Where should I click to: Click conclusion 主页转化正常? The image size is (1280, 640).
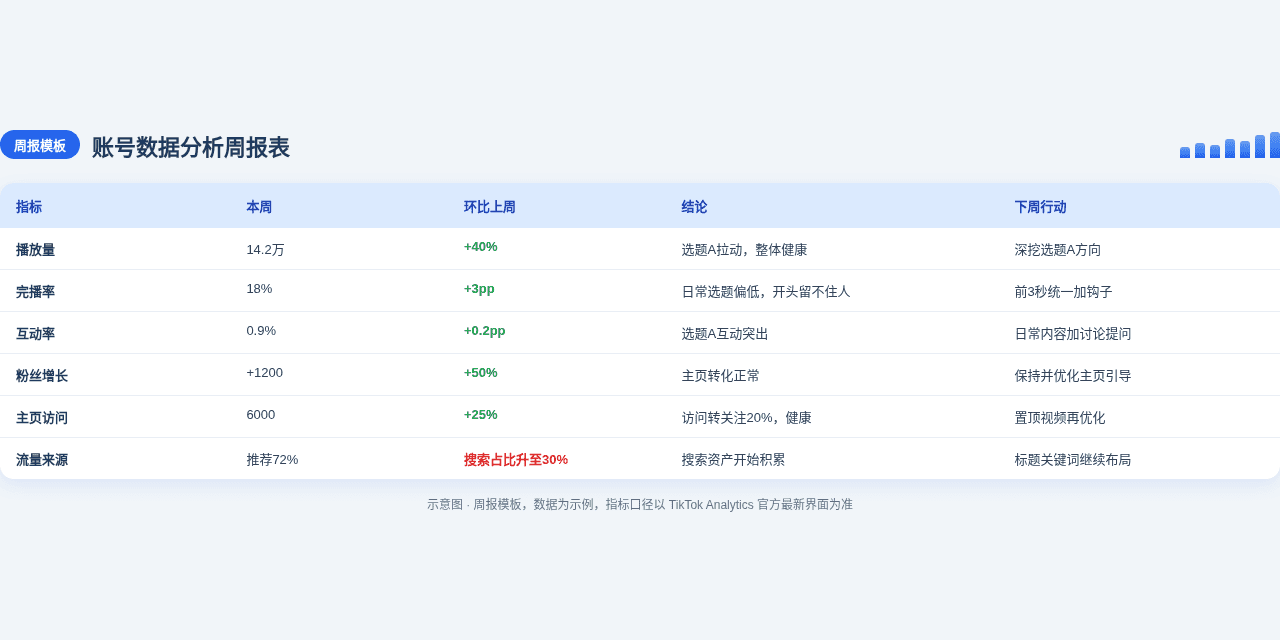pyautogui.click(x=721, y=376)
